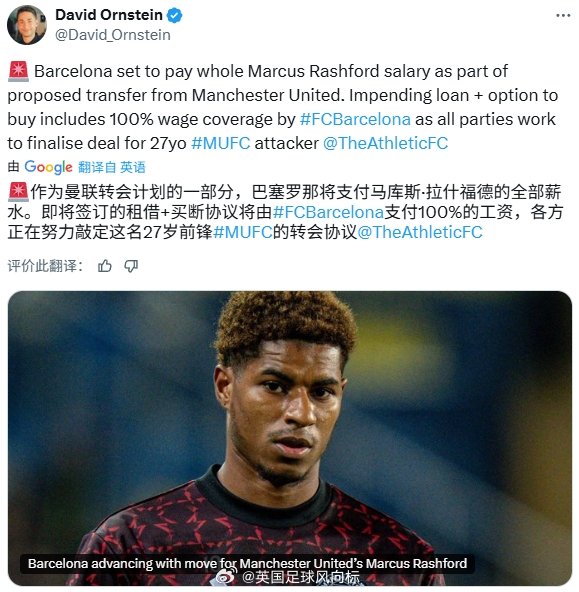The width and height of the screenshot is (579, 592).
Task: Open David Ornstein display name
Action: (x=109, y=15)
